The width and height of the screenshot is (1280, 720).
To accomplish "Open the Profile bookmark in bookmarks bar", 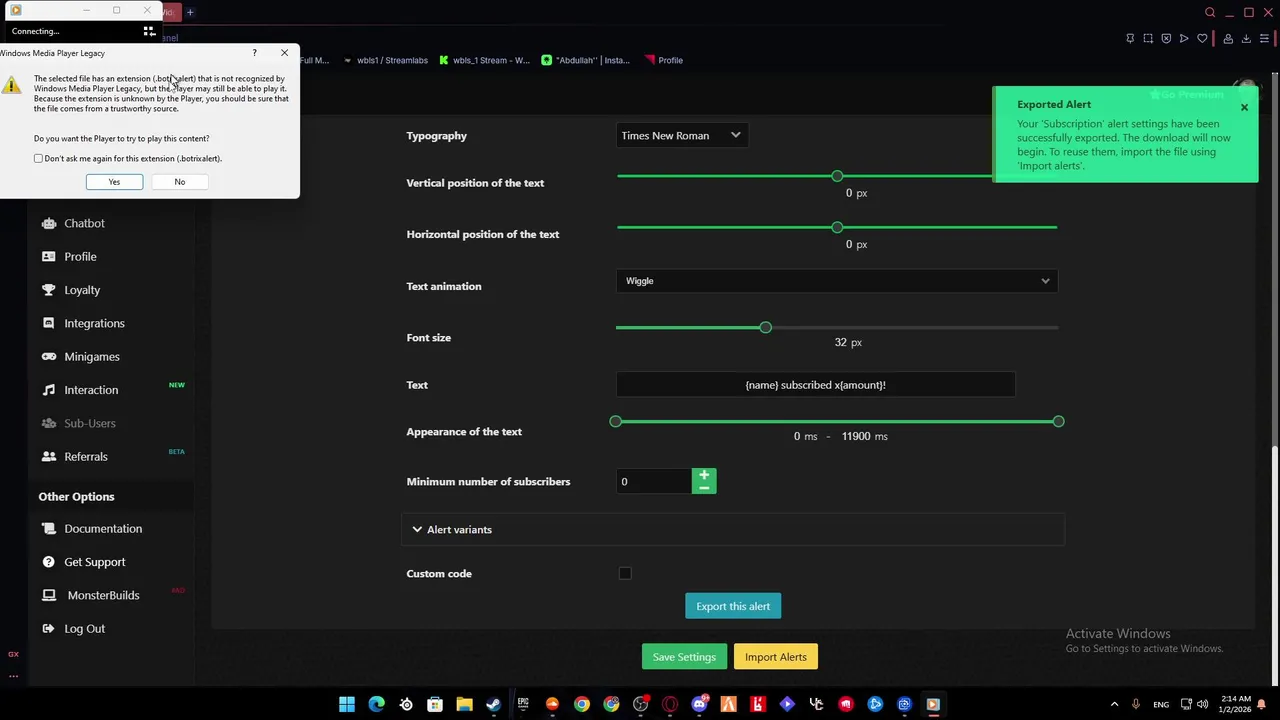I will [x=664, y=60].
